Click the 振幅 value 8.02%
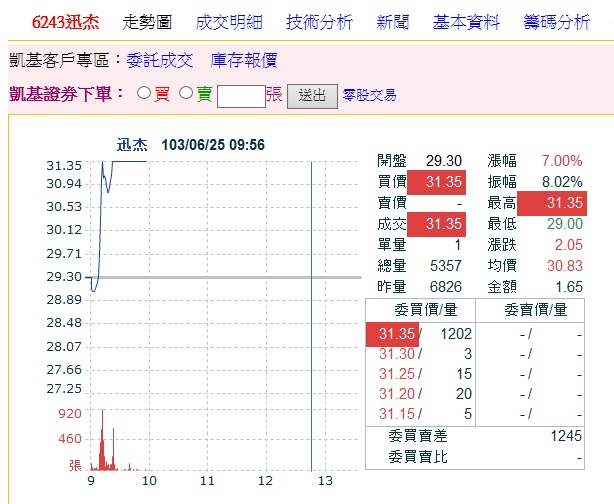The height and width of the screenshot is (504, 614). click(x=562, y=182)
